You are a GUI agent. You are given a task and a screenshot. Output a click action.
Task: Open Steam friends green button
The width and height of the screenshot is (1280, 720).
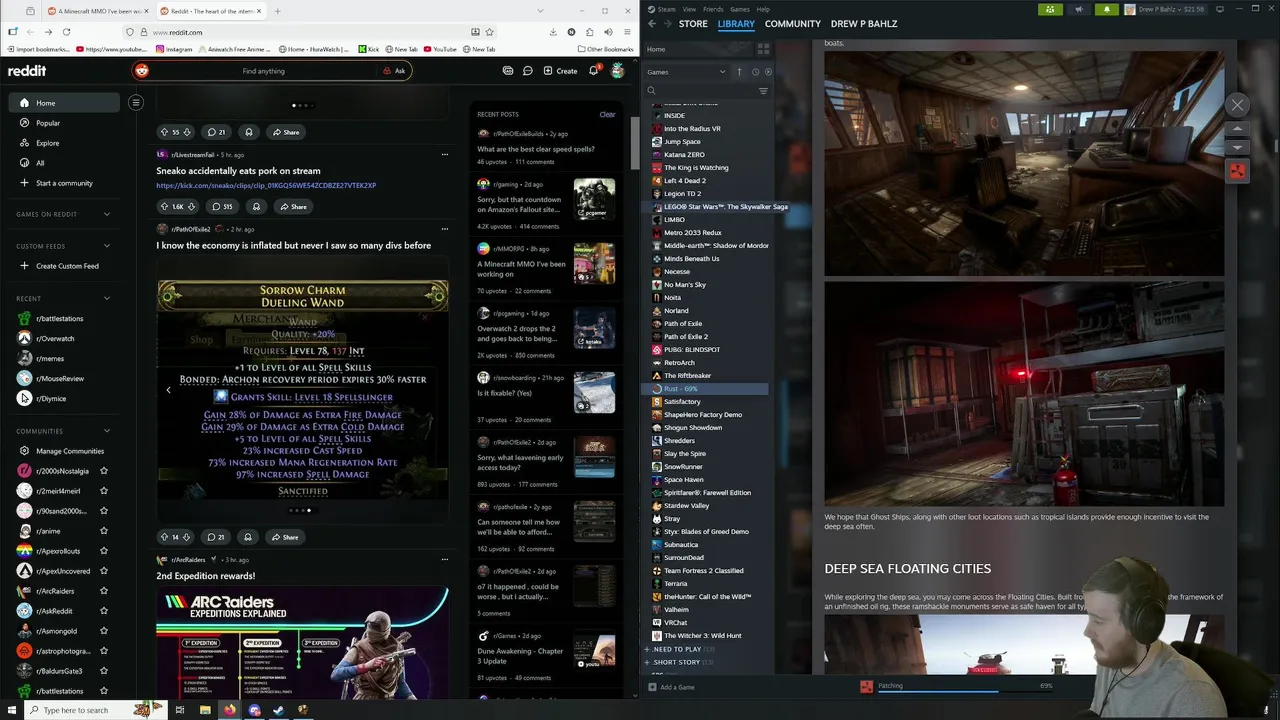coord(1050,9)
